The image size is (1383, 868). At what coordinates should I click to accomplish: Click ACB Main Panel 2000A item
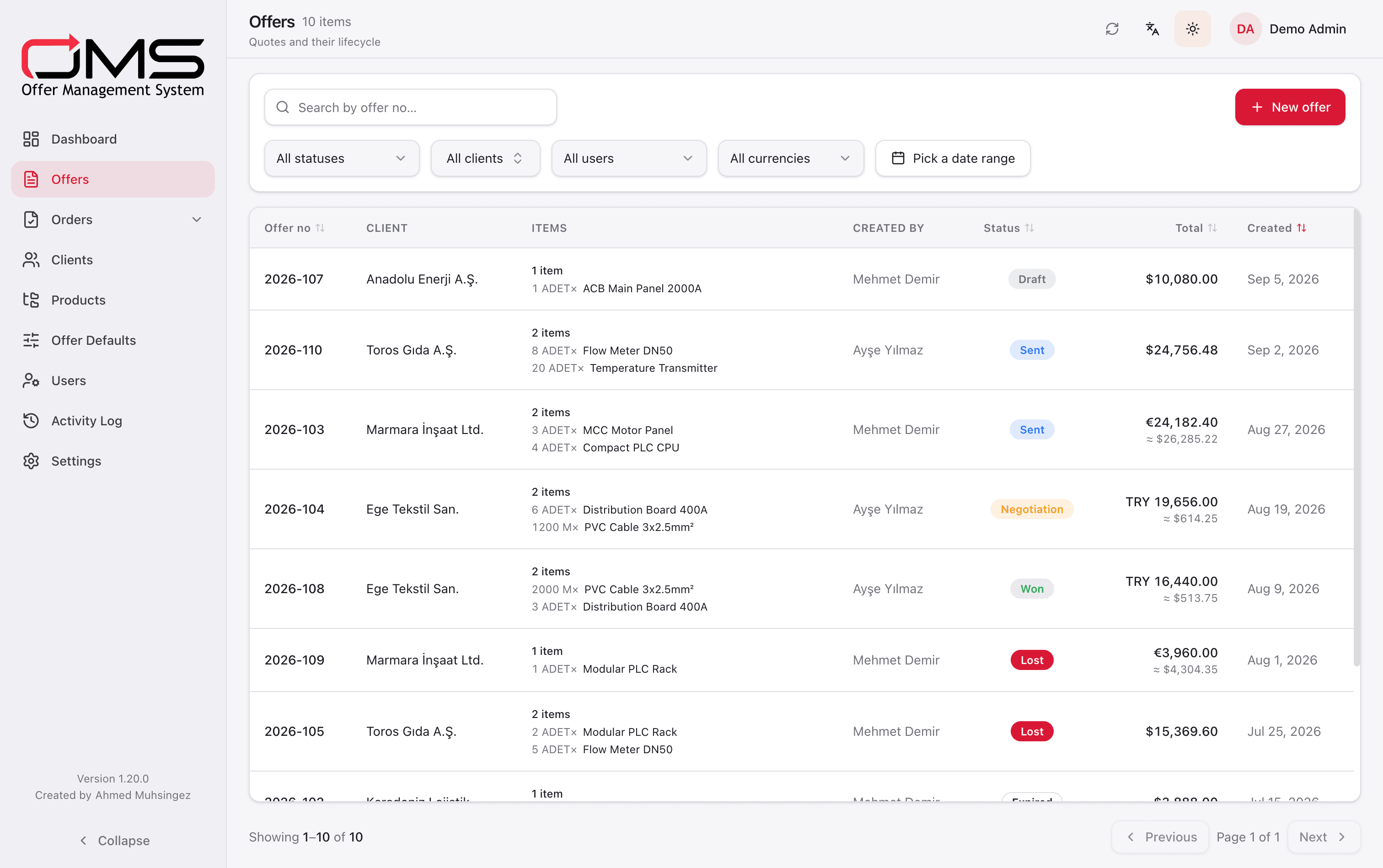pos(642,288)
